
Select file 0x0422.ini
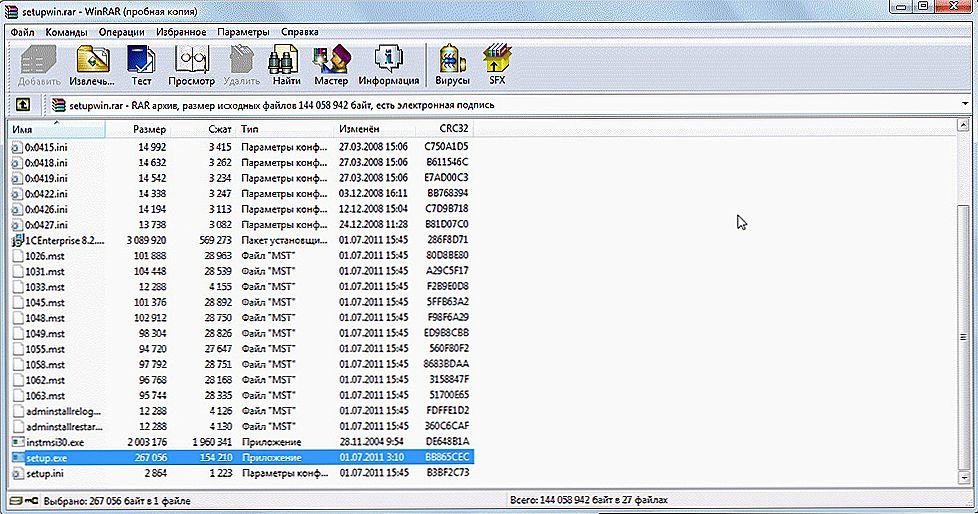[x=46, y=194]
